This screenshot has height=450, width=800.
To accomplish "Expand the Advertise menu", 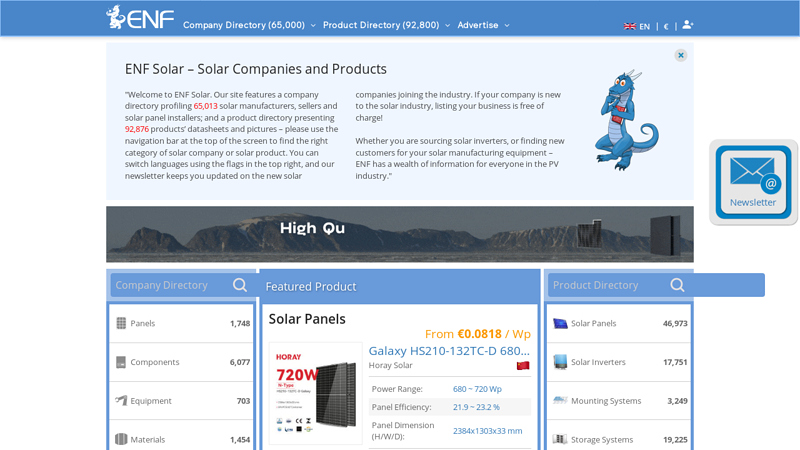I will point(483,25).
